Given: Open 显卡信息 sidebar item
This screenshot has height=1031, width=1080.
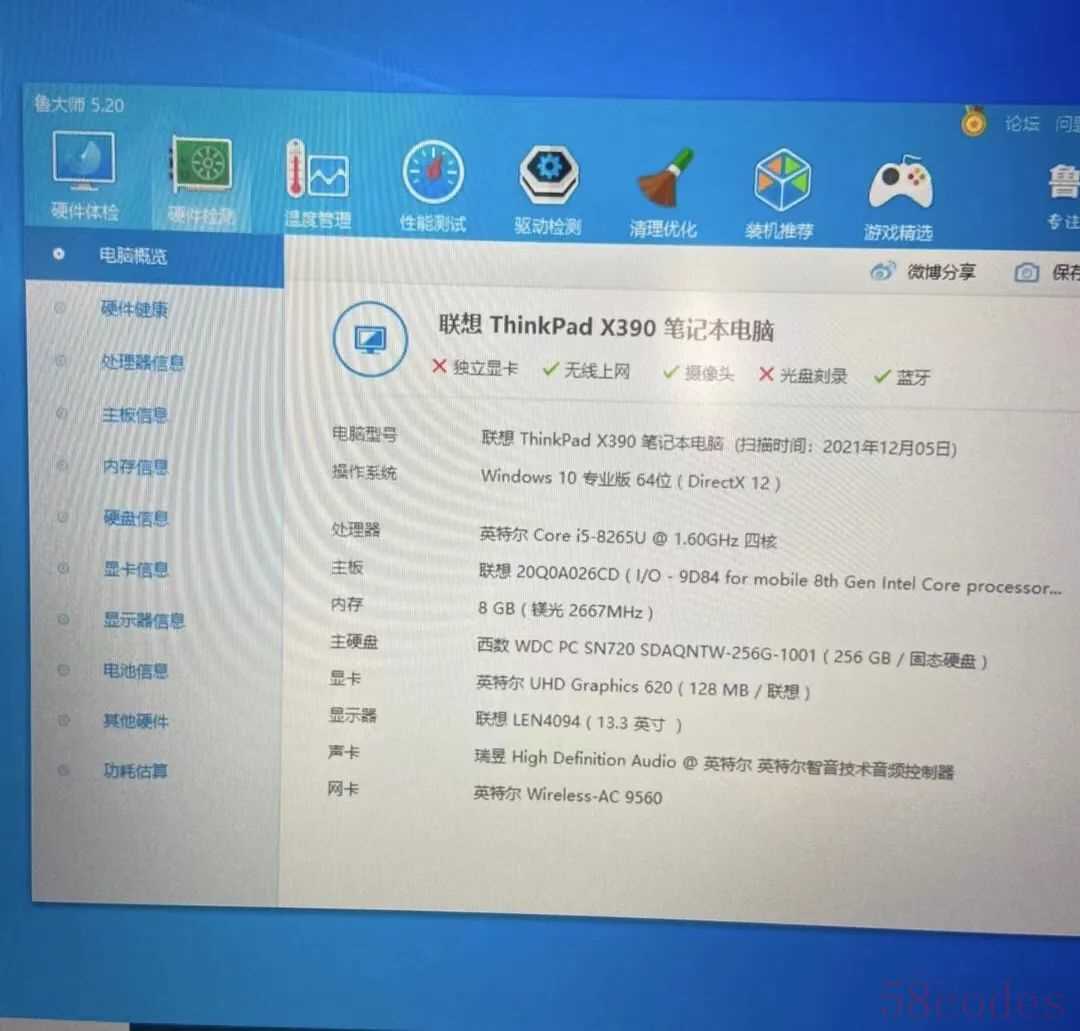Looking at the screenshot, I should coord(136,570).
